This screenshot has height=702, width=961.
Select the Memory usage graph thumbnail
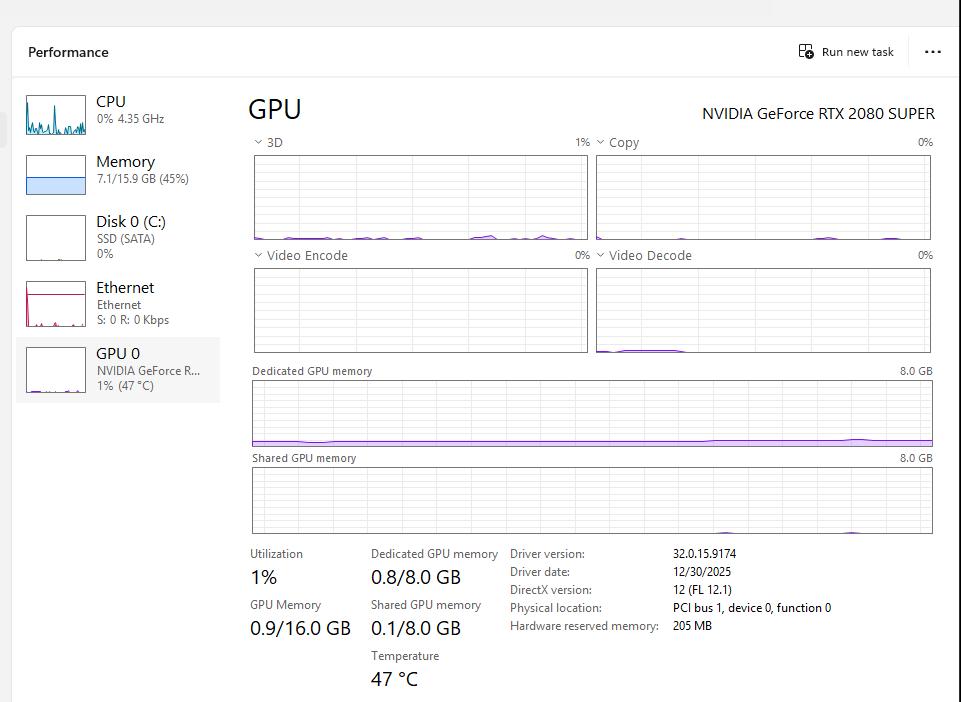(x=56, y=175)
